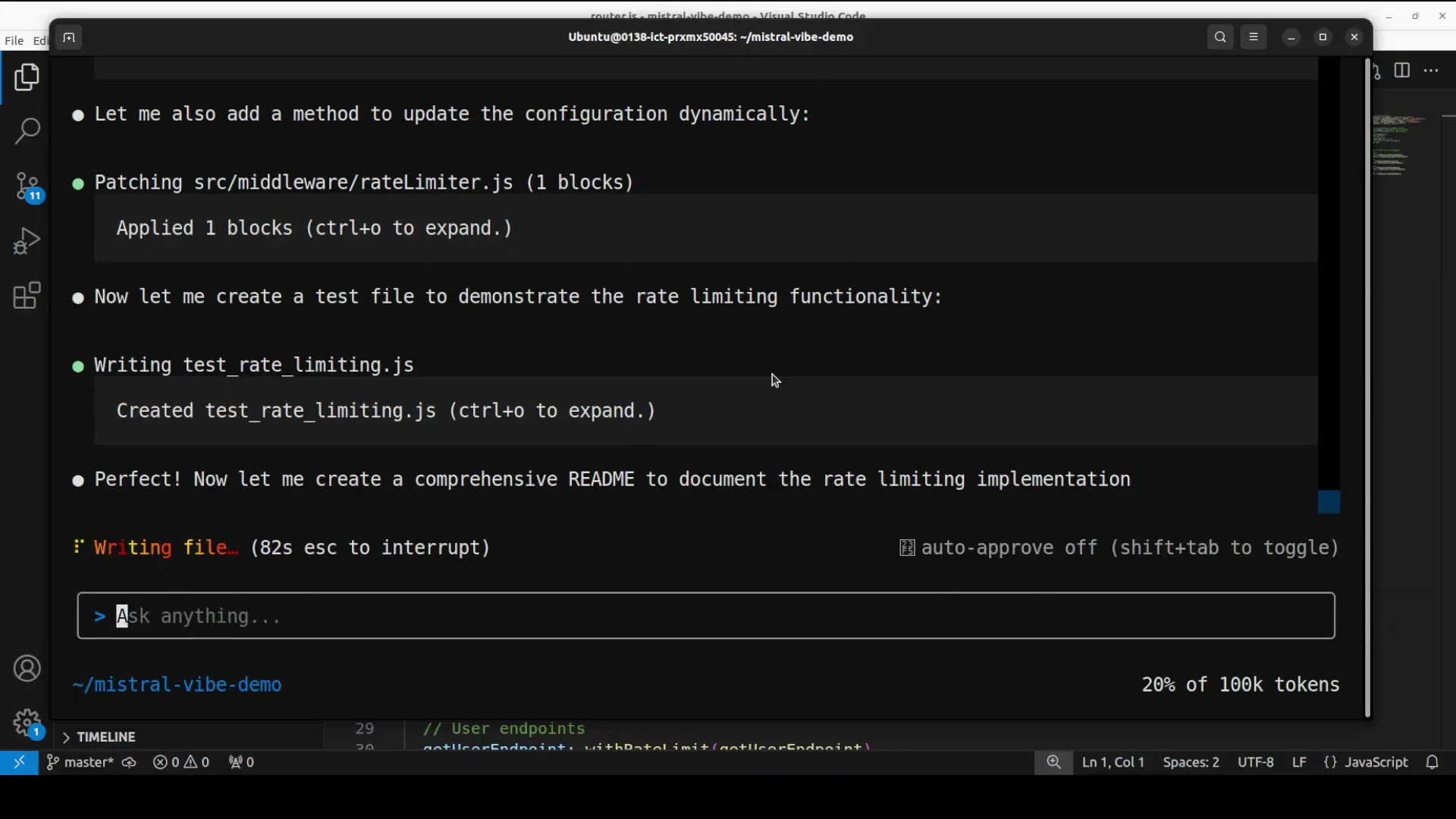Toggle the forwarded ports indicator
Viewport: 1456px width, 819px height.
240,763
